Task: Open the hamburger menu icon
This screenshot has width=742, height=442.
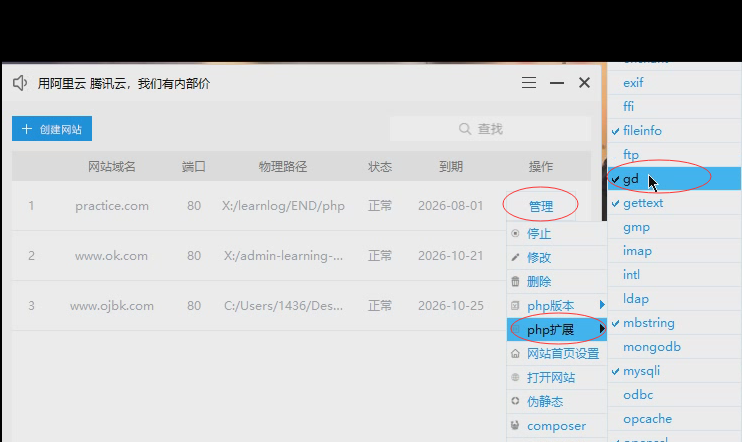Action: point(529,83)
